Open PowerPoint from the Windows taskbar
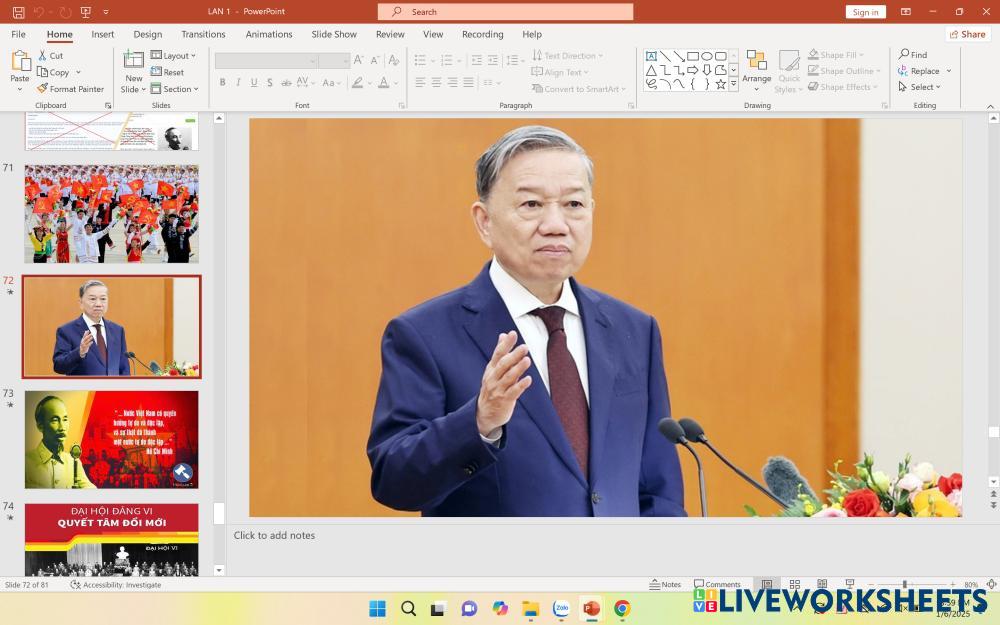Image resolution: width=1000 pixels, height=625 pixels. click(591, 608)
